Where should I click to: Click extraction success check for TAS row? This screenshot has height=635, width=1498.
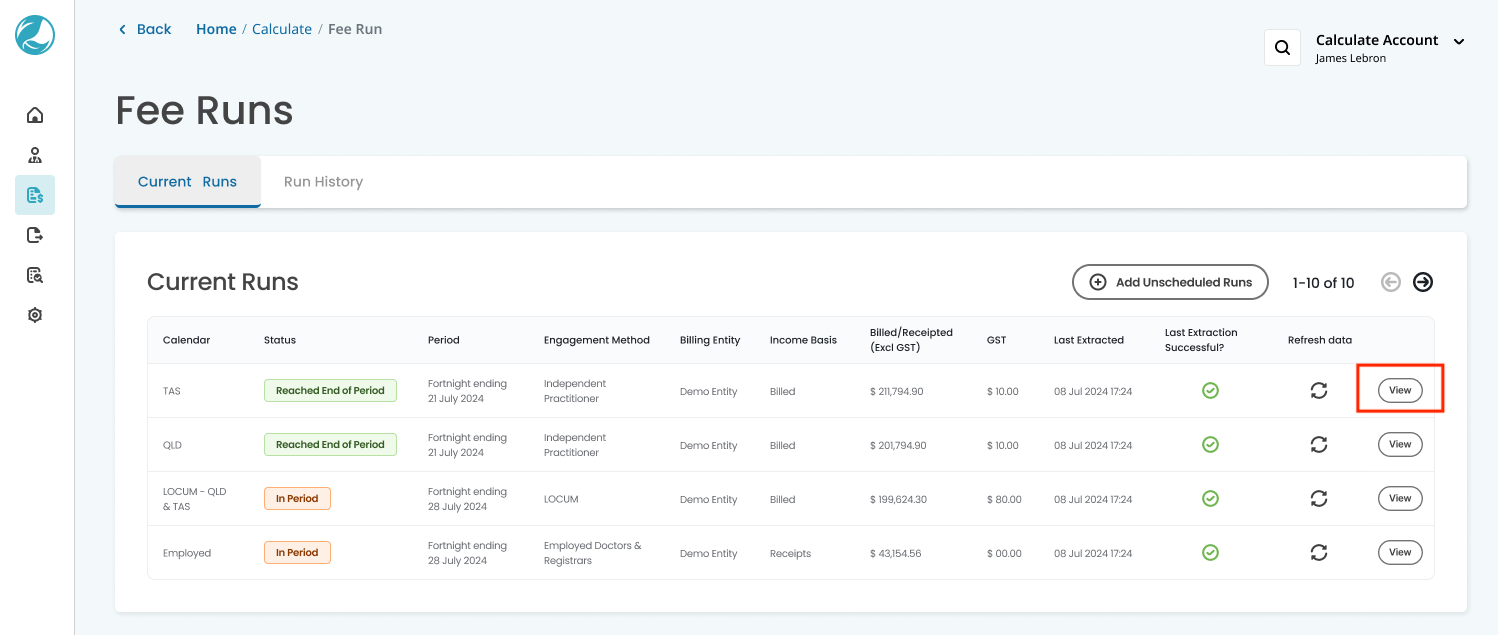[x=1210, y=391]
